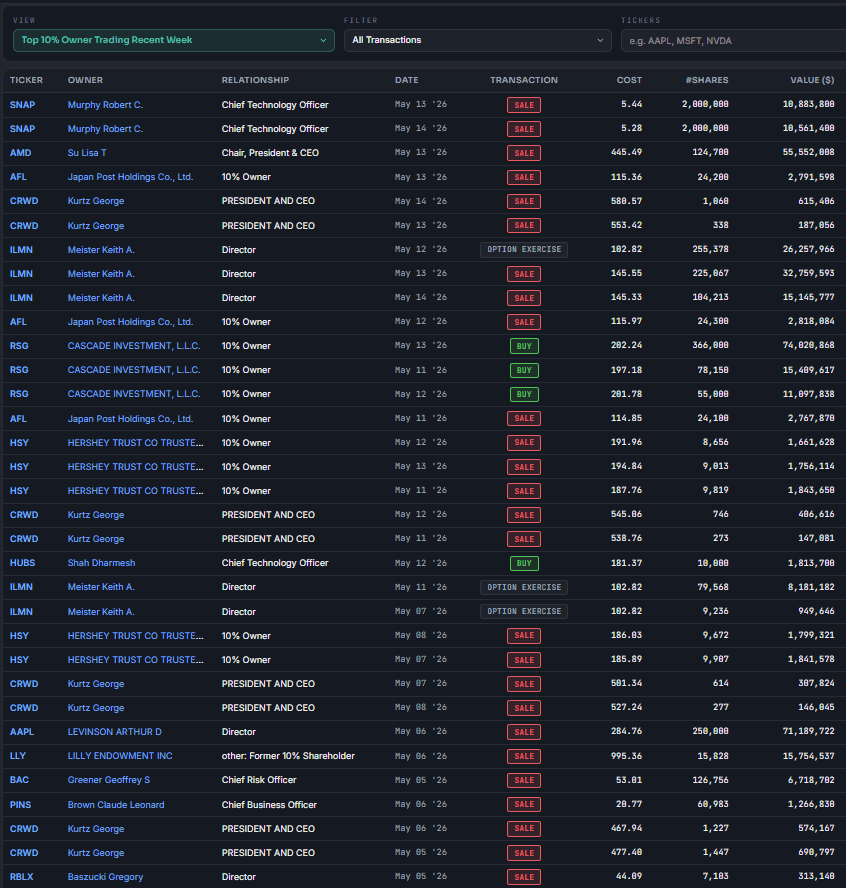846x888 pixels.
Task: Open CRWD ticker in the 588.57 cost row
Action: pos(24,201)
